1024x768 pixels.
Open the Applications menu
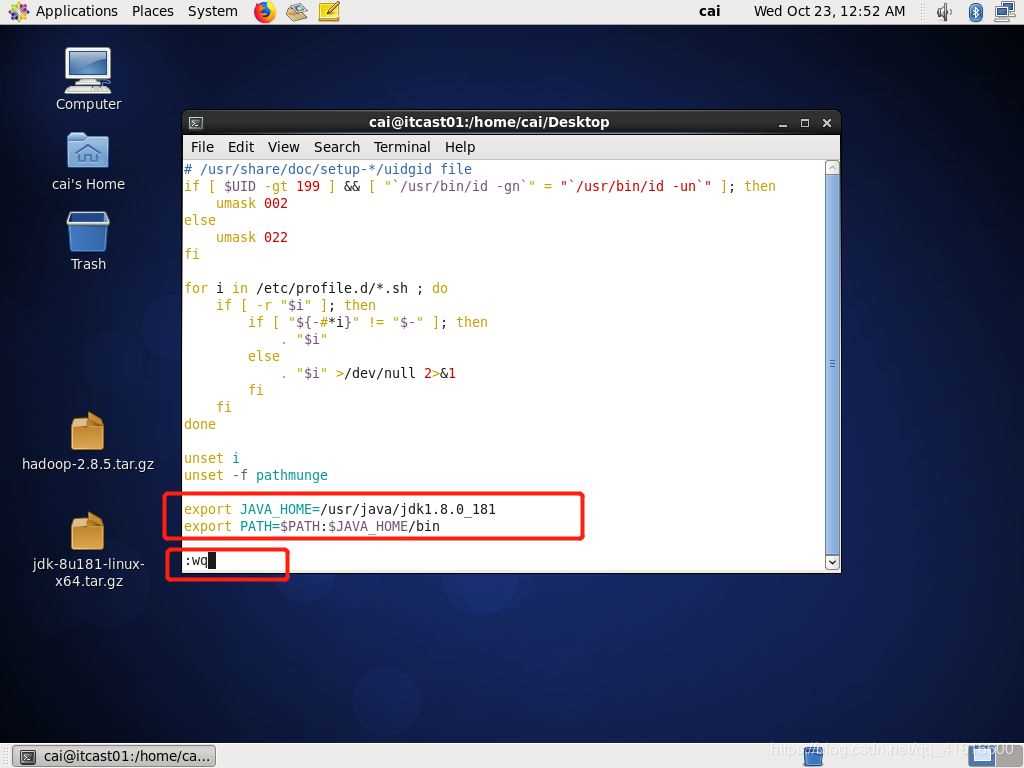click(x=66, y=11)
